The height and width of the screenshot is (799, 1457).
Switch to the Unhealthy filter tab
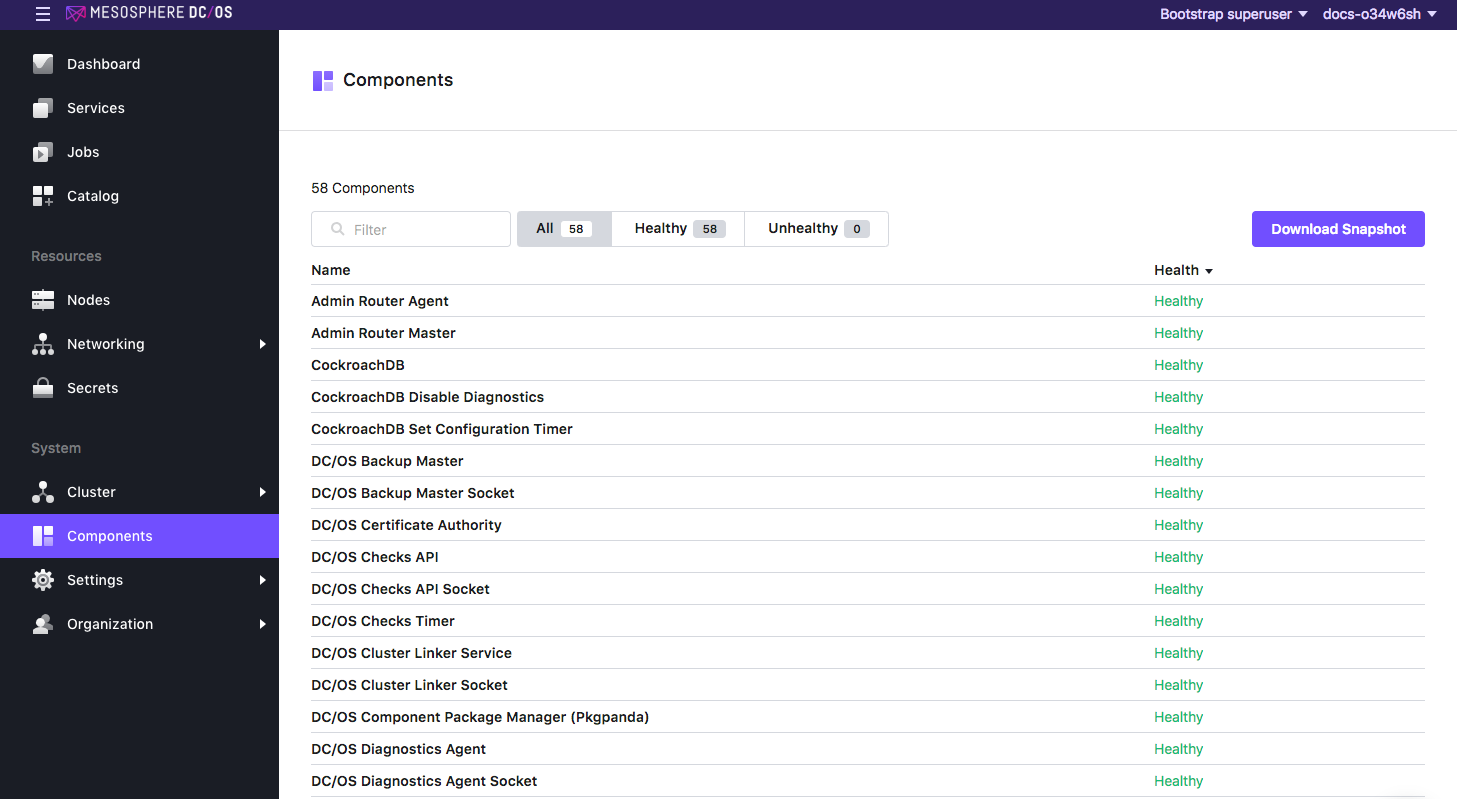pyautogui.click(x=817, y=229)
